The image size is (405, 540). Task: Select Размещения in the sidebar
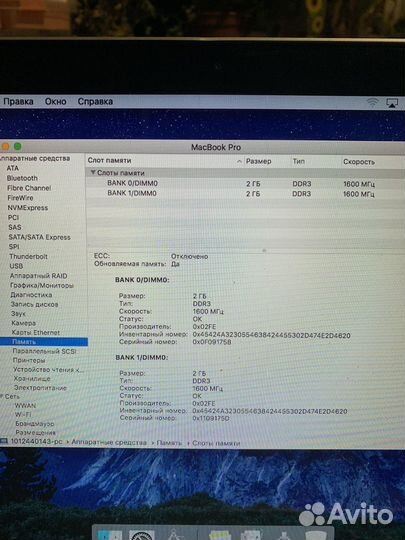pos(35,432)
